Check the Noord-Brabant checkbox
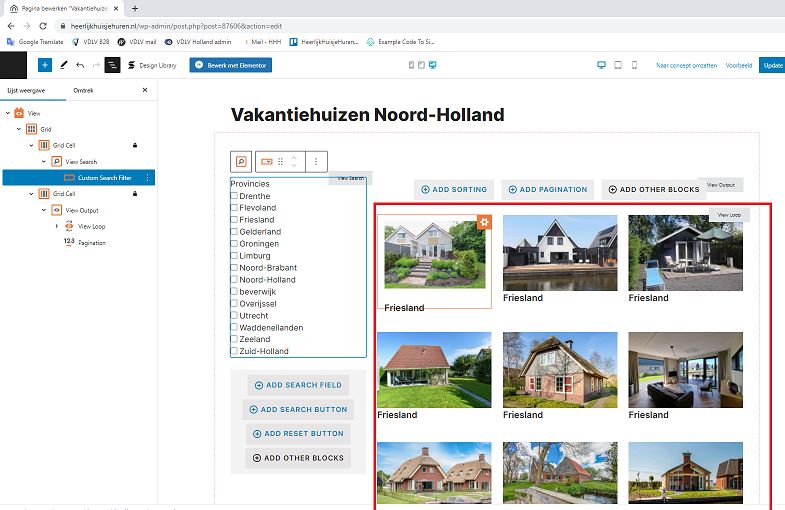Viewport: 785px width, 510px height. (234, 268)
